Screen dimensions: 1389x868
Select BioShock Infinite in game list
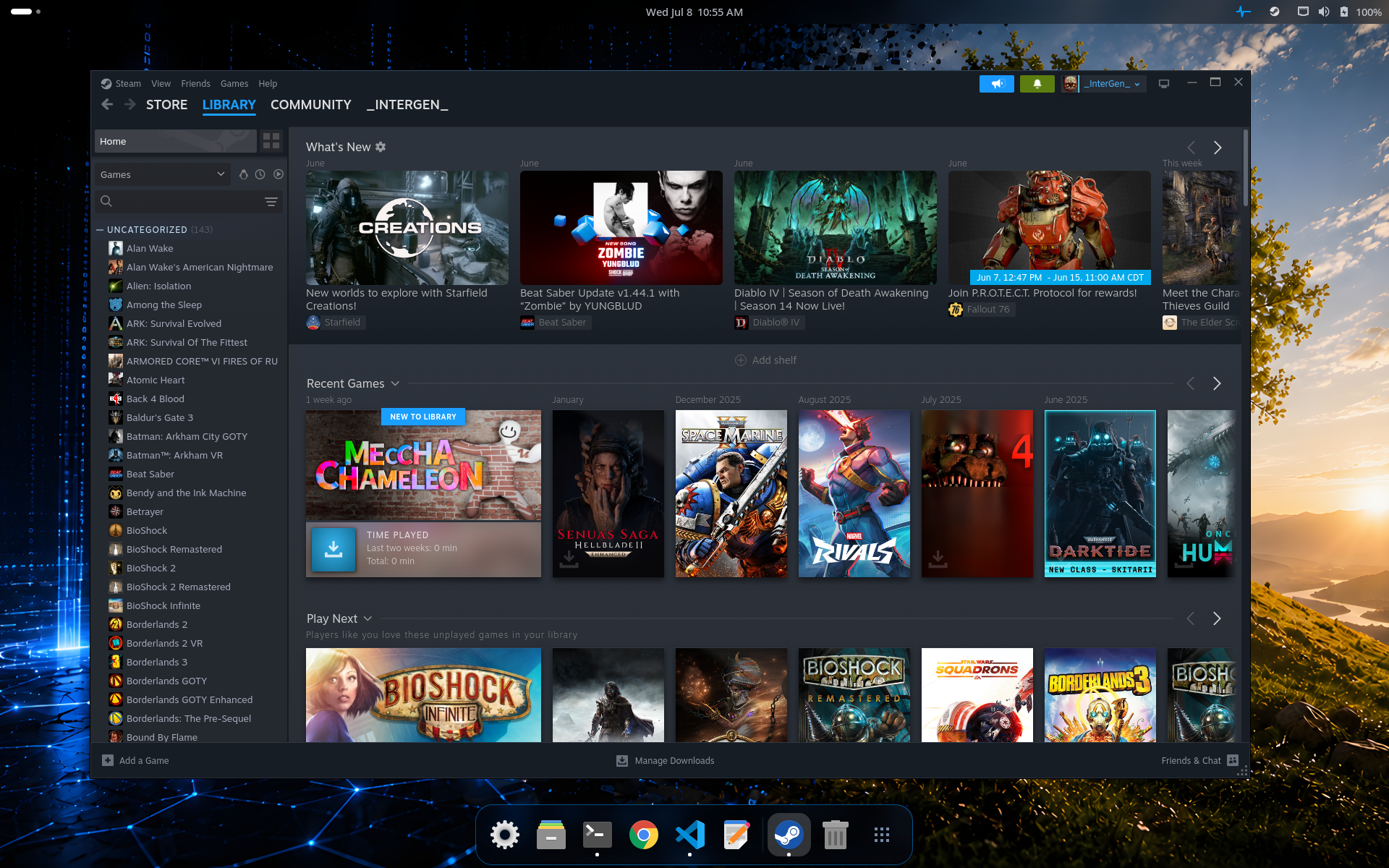click(163, 605)
